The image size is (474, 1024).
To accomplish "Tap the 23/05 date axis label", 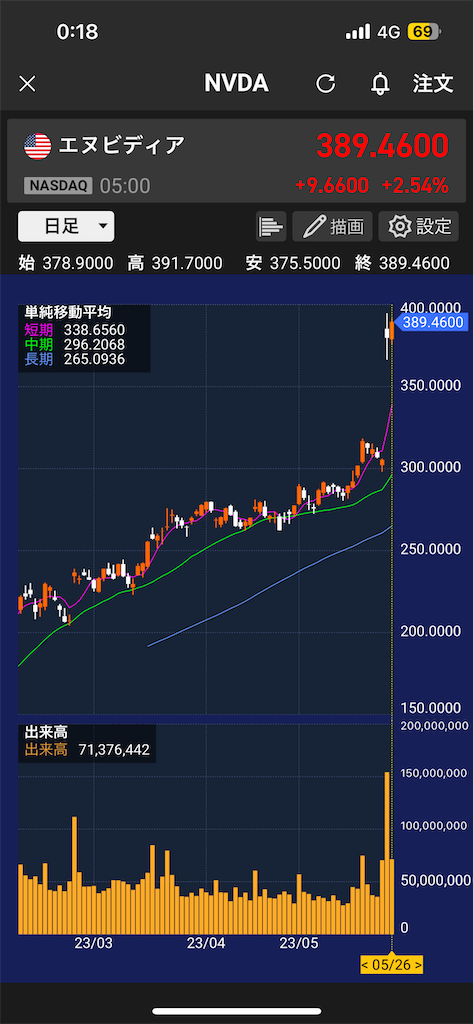I will [x=298, y=943].
